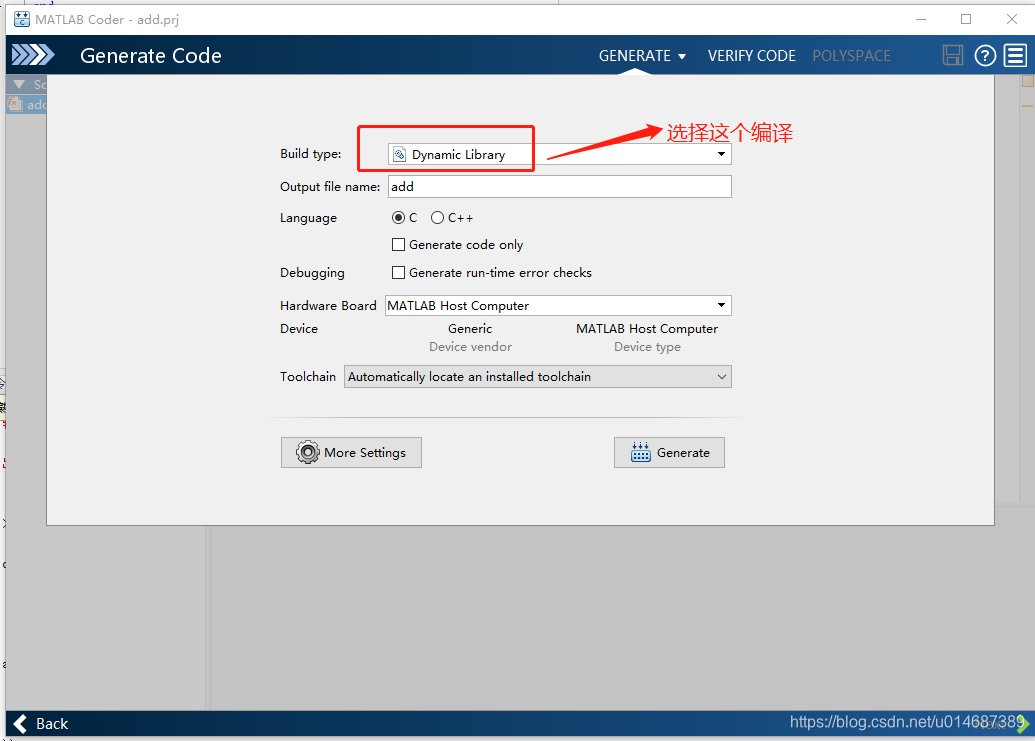The width and height of the screenshot is (1035, 741).
Task: Click MATLAB Host Computer device type text
Action: pyautogui.click(x=647, y=329)
